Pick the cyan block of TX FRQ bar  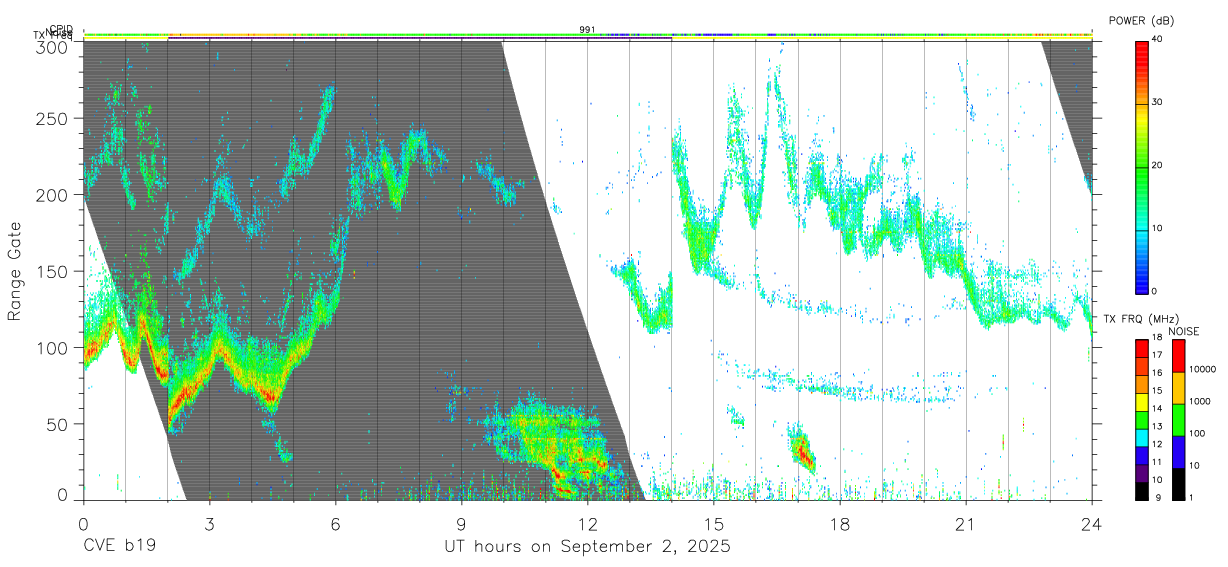(x=1141, y=436)
